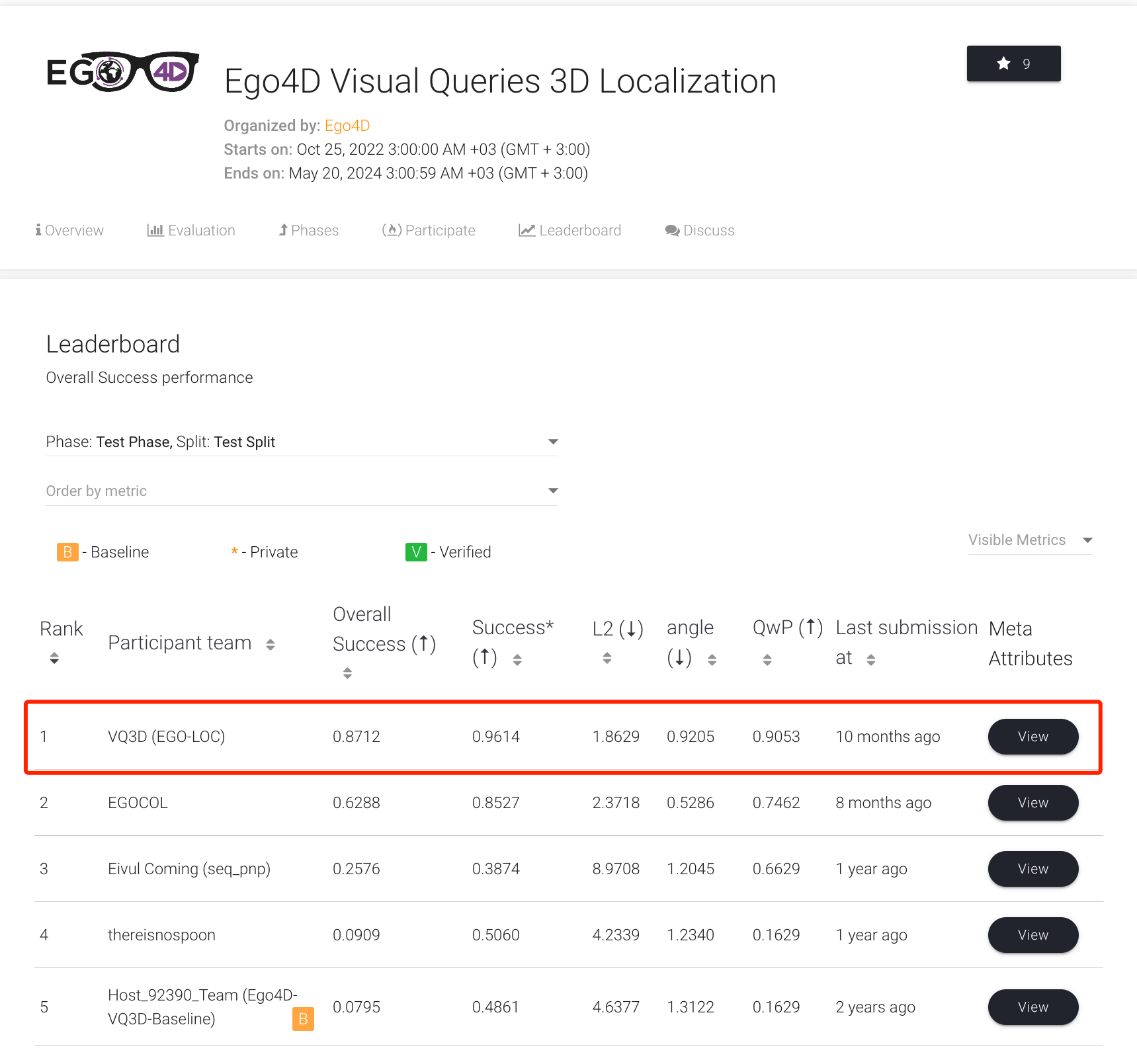
Task: Click the Leaderboard line chart icon
Action: 527,230
